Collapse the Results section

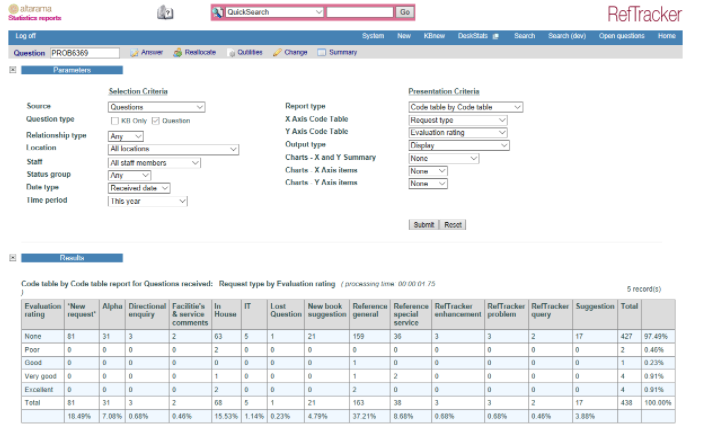click(x=12, y=257)
